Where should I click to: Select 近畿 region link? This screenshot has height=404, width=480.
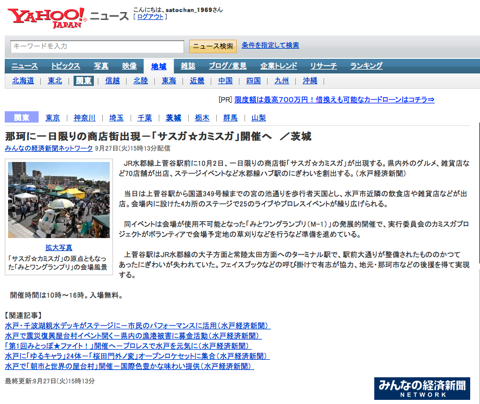coord(197,81)
